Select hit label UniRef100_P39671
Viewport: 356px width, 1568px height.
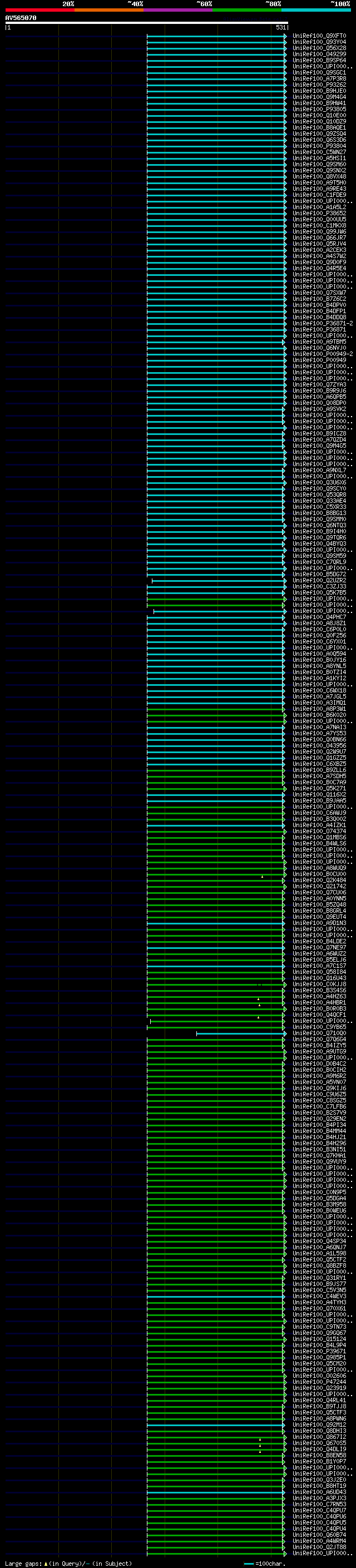point(319,1351)
